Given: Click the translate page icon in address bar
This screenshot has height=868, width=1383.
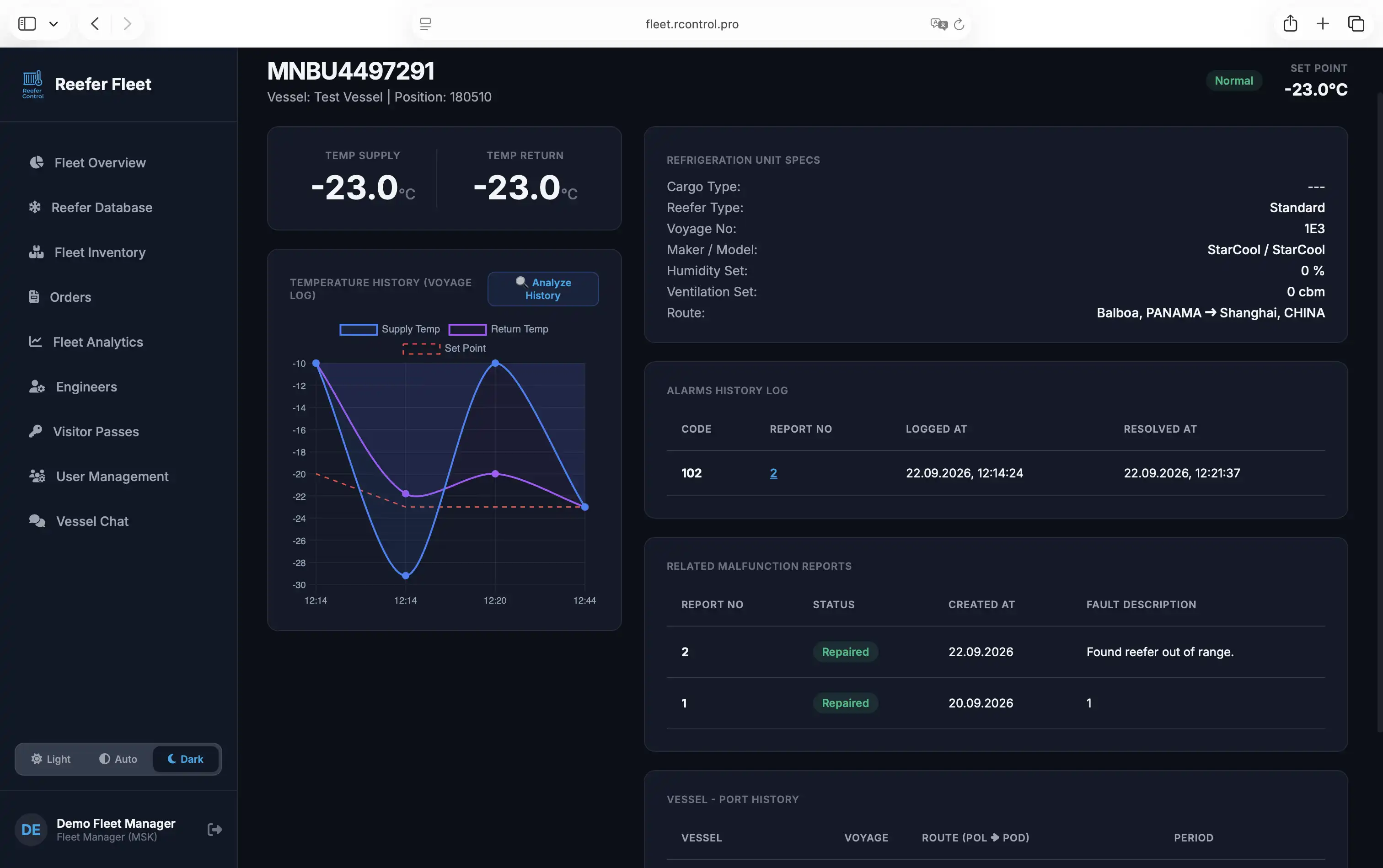Looking at the screenshot, I should (938, 24).
